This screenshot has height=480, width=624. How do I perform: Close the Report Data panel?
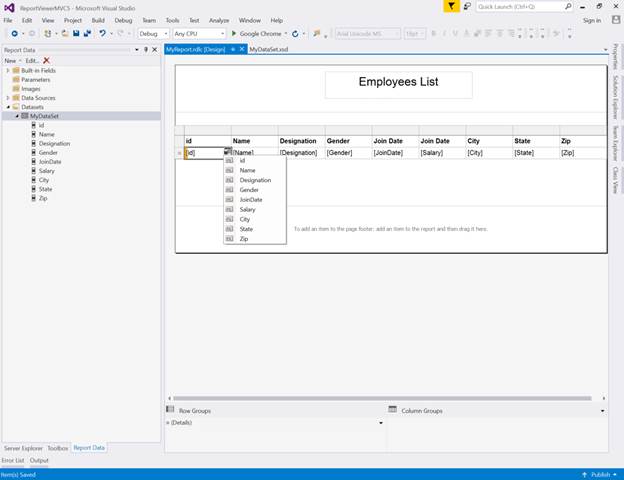pyautogui.click(x=155, y=50)
